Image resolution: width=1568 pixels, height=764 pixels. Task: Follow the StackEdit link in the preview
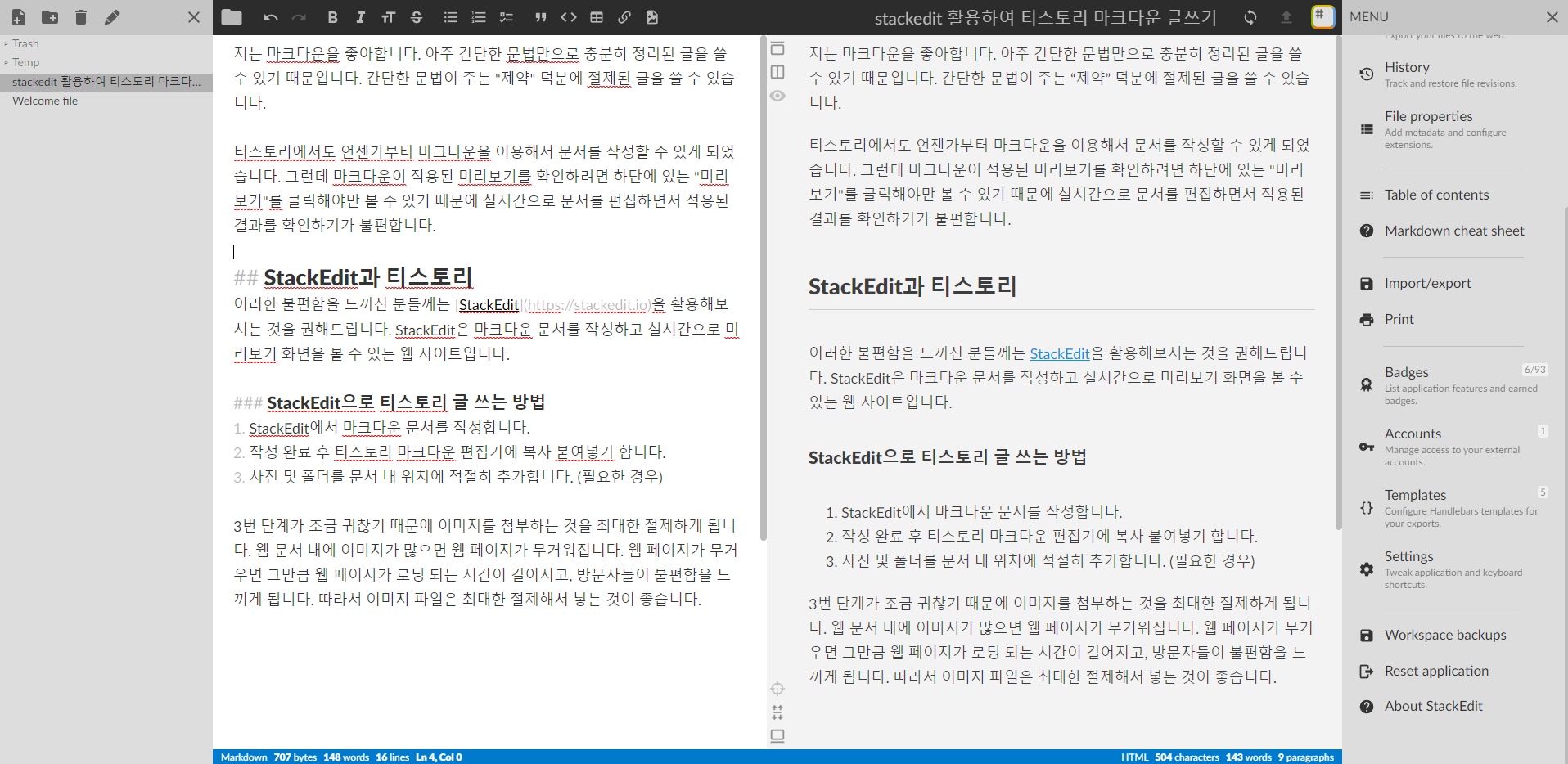pyautogui.click(x=1060, y=353)
